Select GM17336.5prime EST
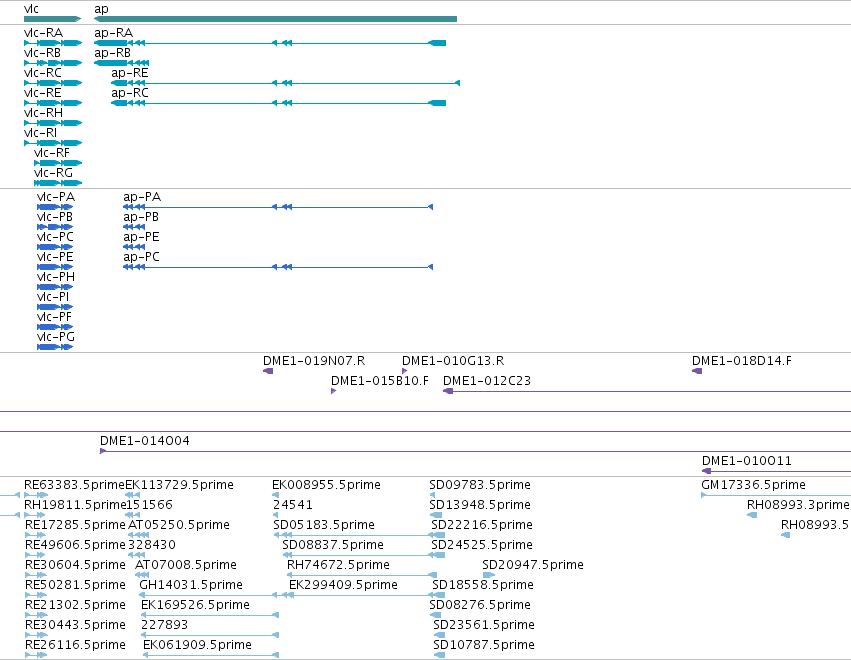851x660 pixels. pyautogui.click(x=776, y=494)
